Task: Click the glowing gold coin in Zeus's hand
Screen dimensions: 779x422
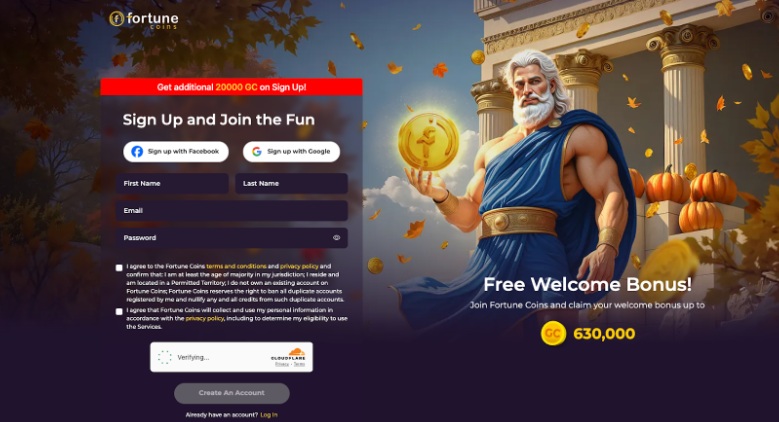Action: 429,142
